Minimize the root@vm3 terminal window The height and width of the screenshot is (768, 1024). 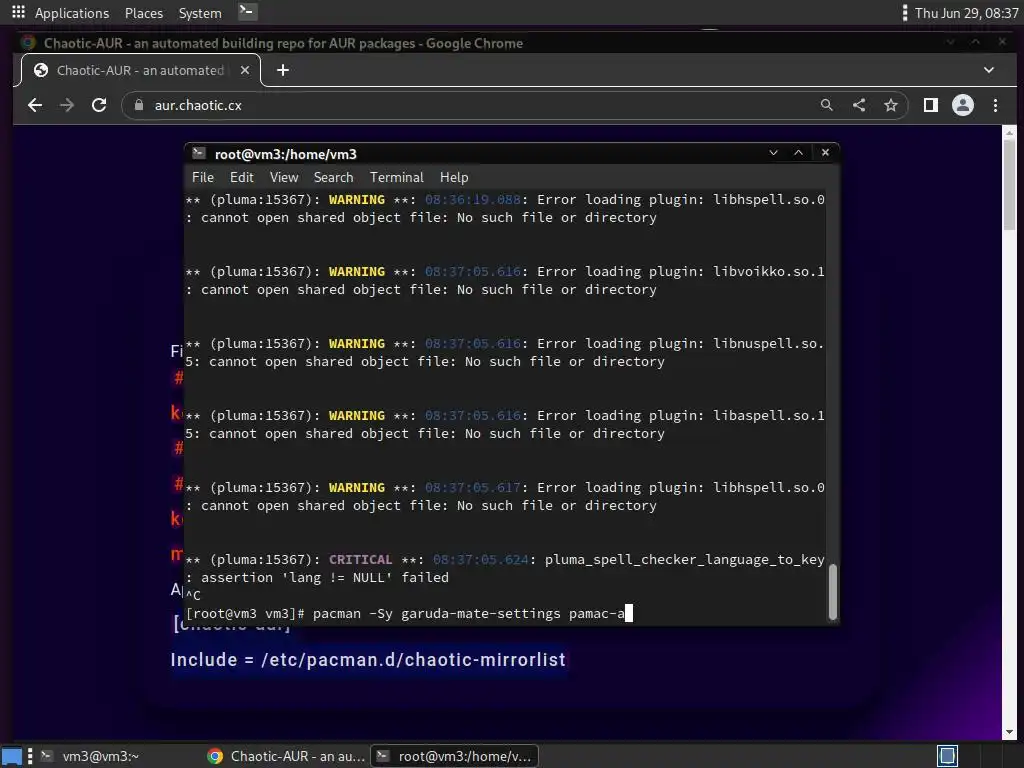pyautogui.click(x=773, y=153)
